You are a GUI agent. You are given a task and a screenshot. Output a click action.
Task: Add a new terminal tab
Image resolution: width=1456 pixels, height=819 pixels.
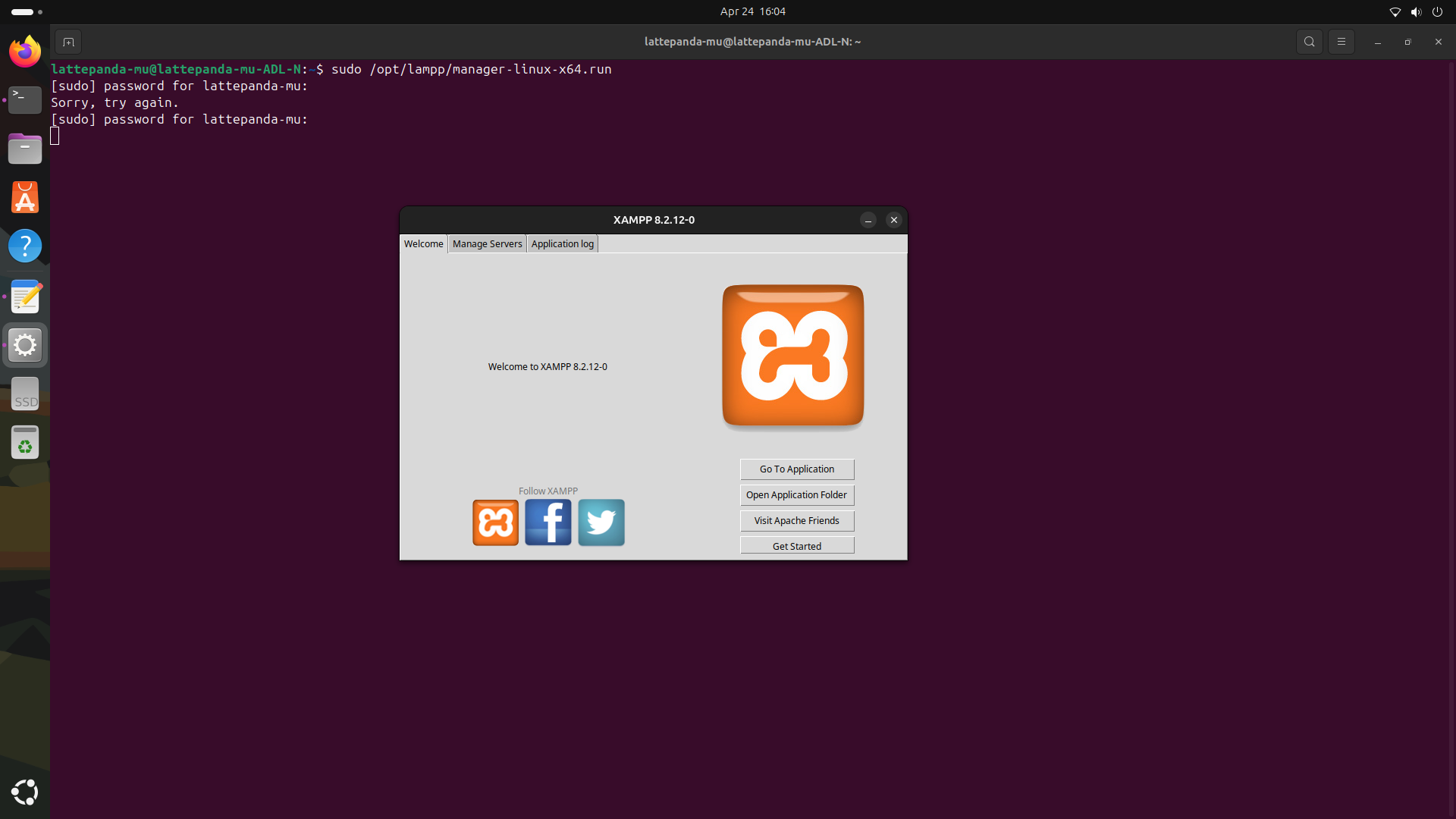[68, 42]
